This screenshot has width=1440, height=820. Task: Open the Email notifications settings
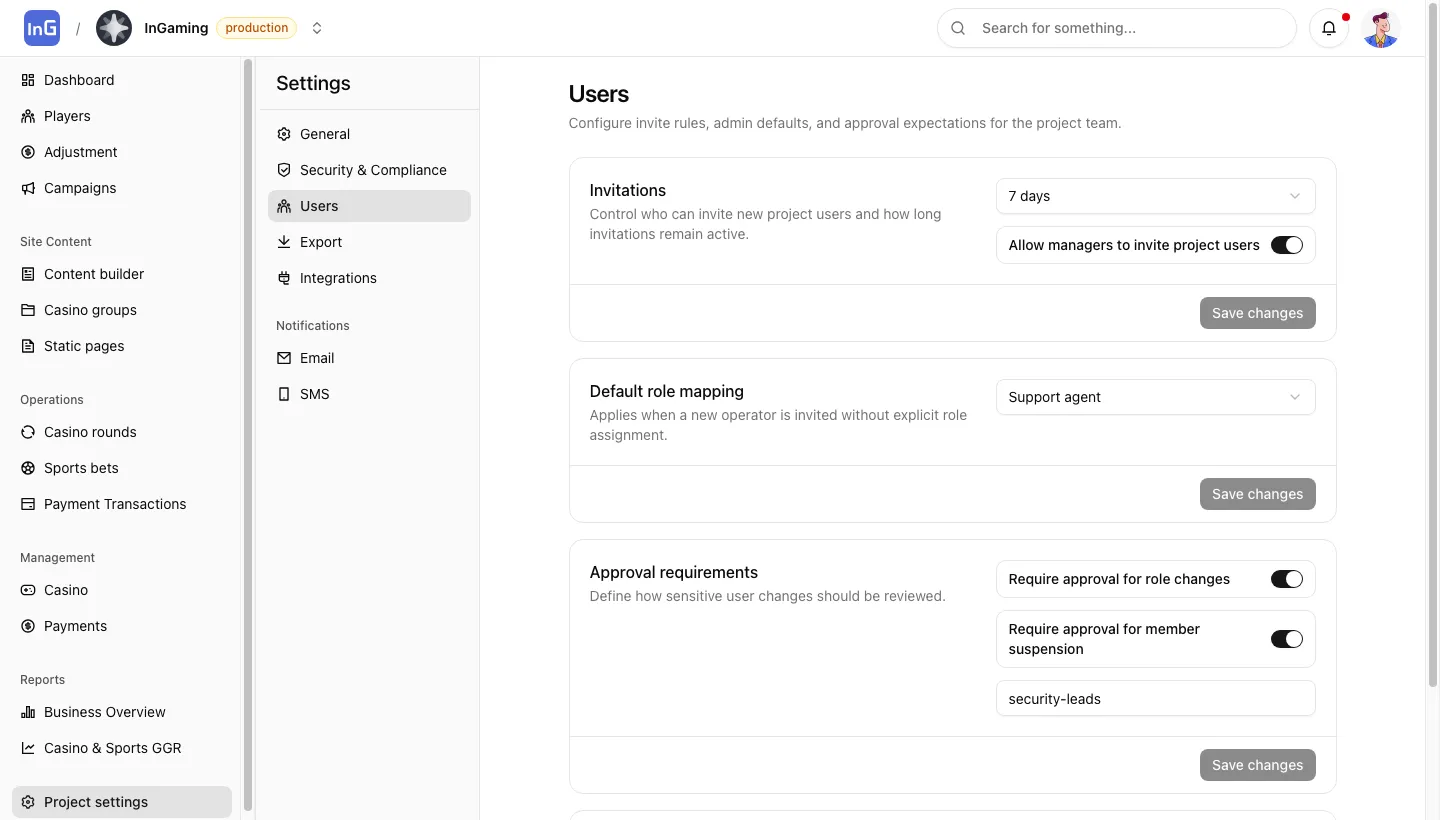tap(317, 358)
